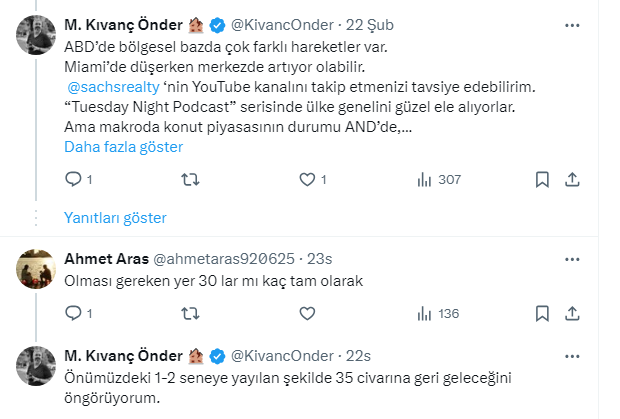Bookmark the first tweet by Kıvanç Önder

[541, 179]
